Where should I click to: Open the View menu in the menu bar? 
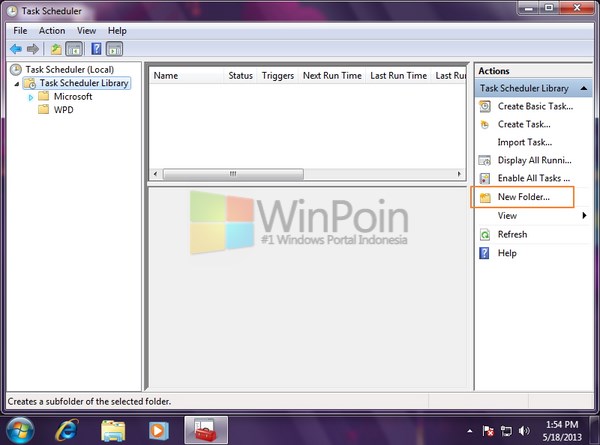[x=86, y=31]
